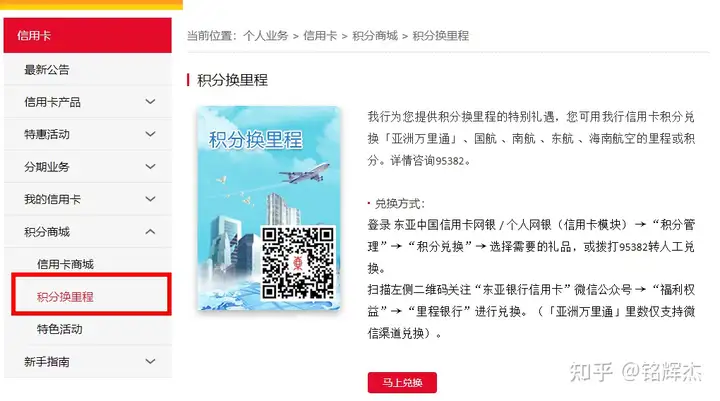Select the highlighted 积分换里程 submenu item
The width and height of the screenshot is (720, 401).
pyautogui.click(x=91, y=297)
